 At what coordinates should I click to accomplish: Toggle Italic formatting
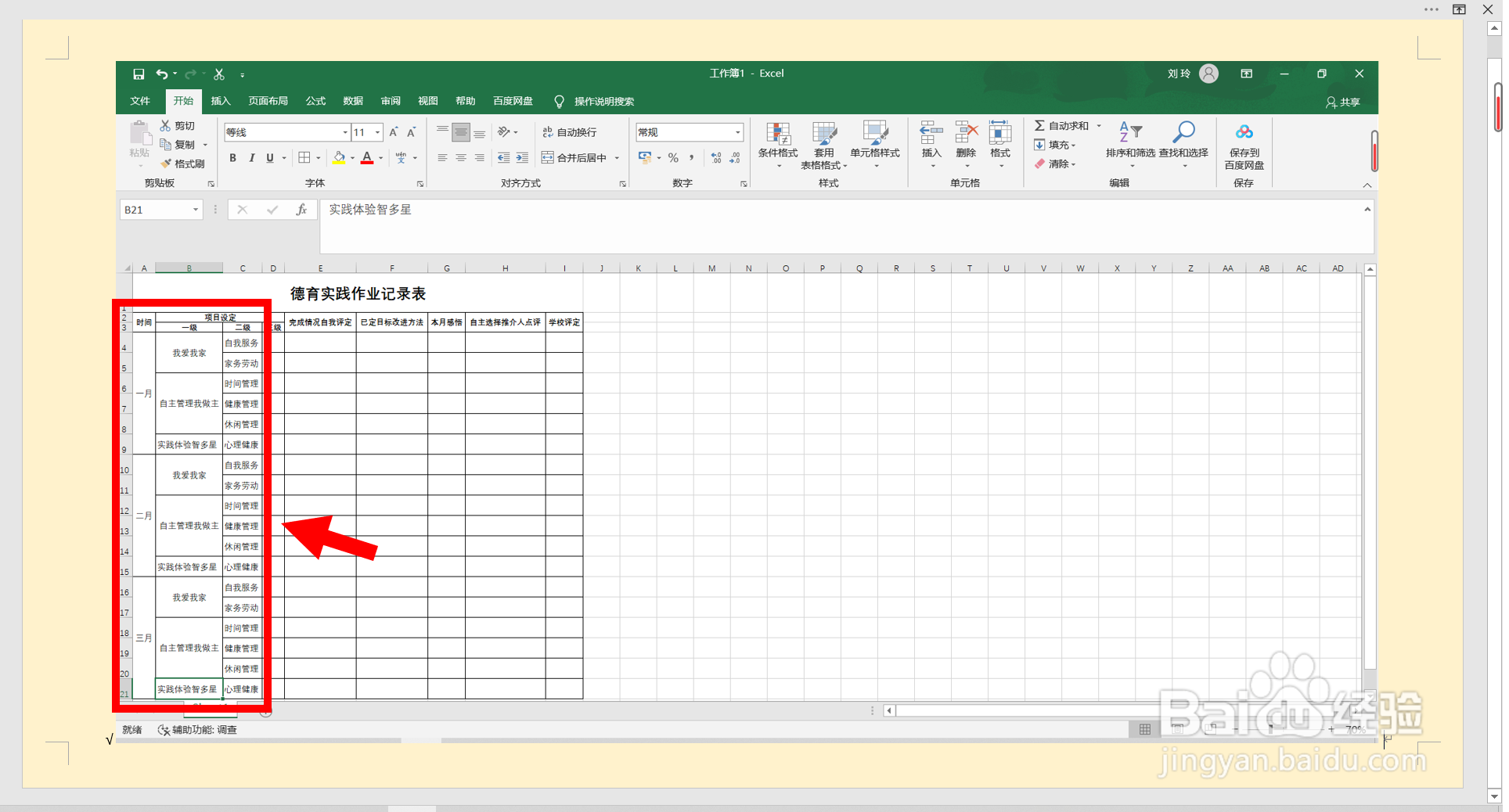251,158
